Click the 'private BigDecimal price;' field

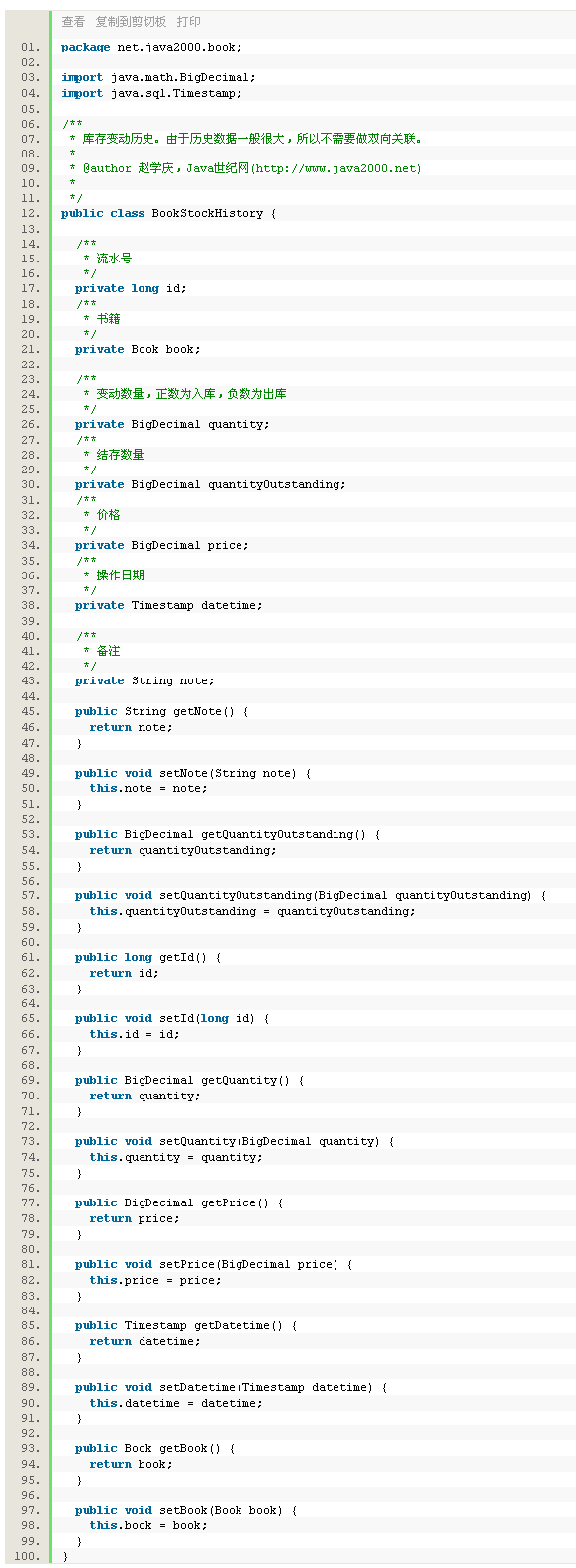(162, 545)
